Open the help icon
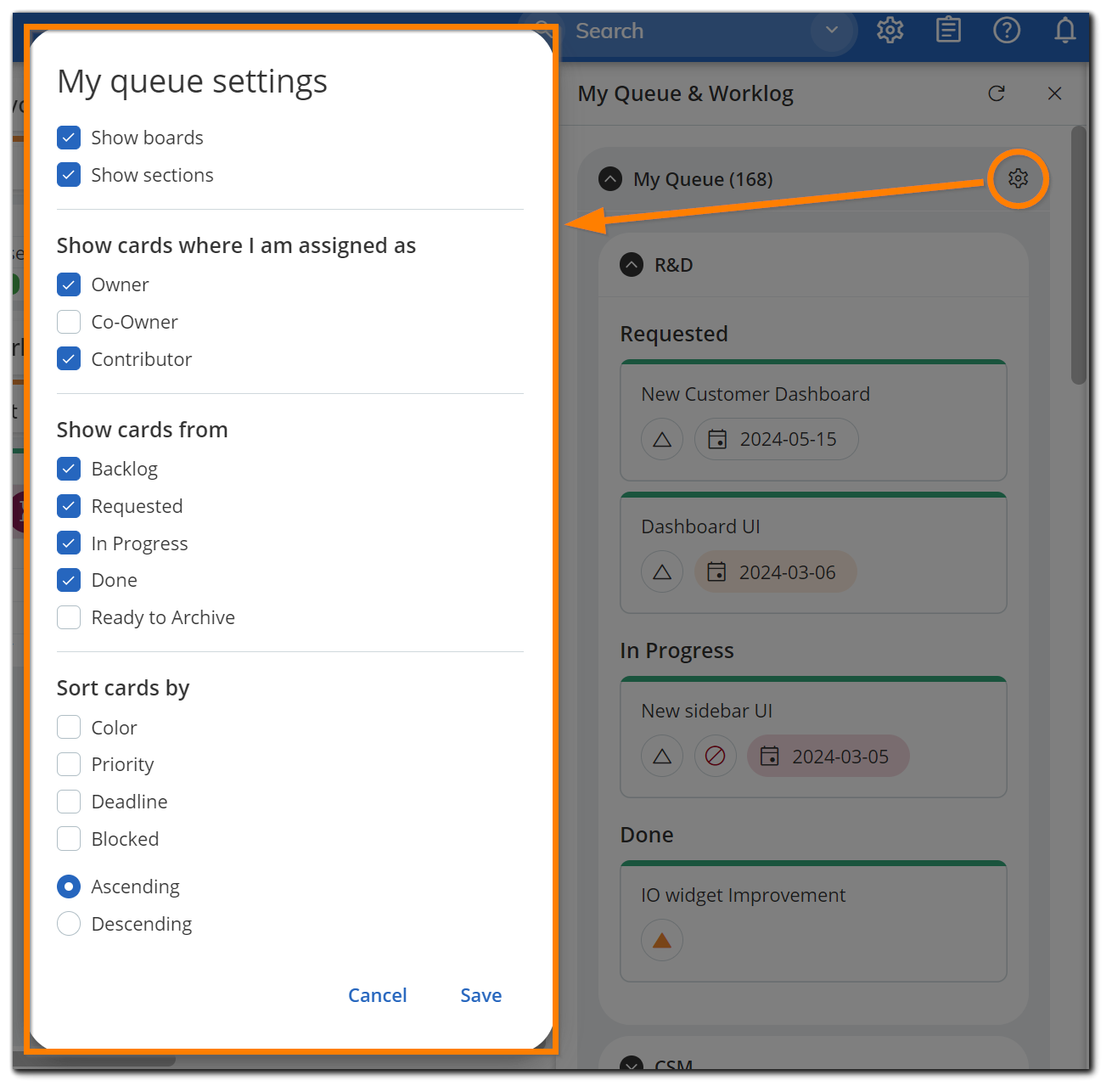Viewport: 1112px width, 1092px height. point(1007,30)
